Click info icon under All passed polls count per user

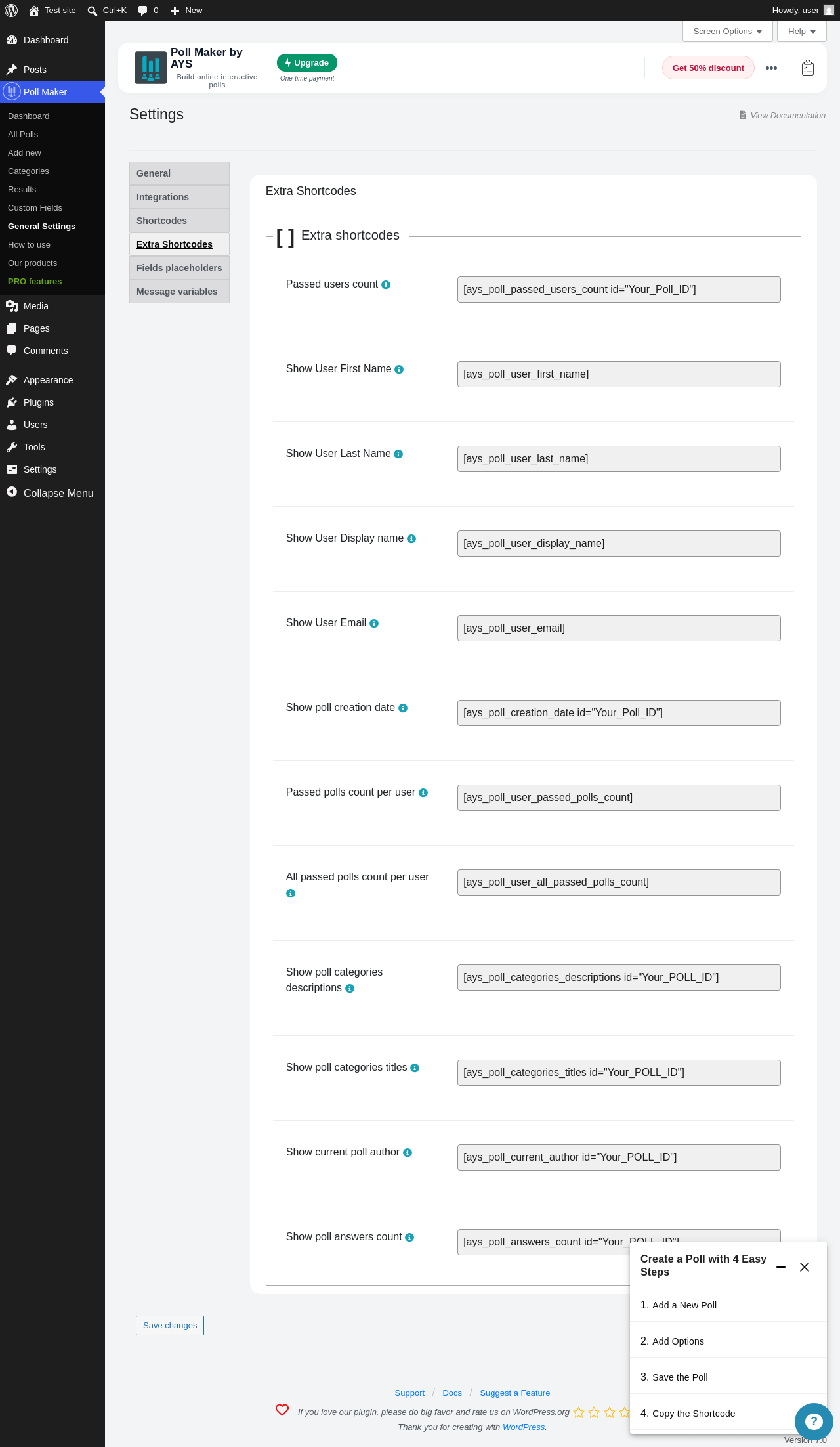(x=291, y=894)
